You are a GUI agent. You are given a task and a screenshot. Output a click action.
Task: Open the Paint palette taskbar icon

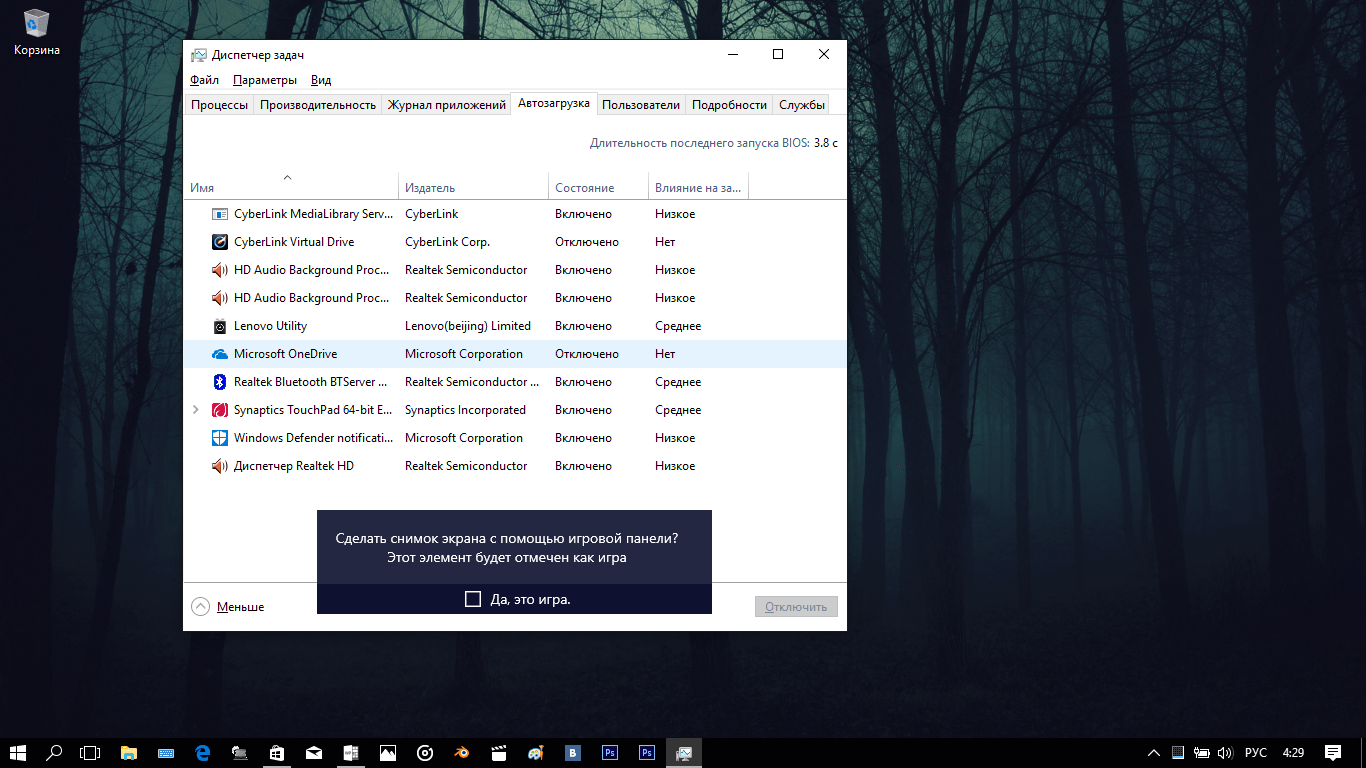536,753
